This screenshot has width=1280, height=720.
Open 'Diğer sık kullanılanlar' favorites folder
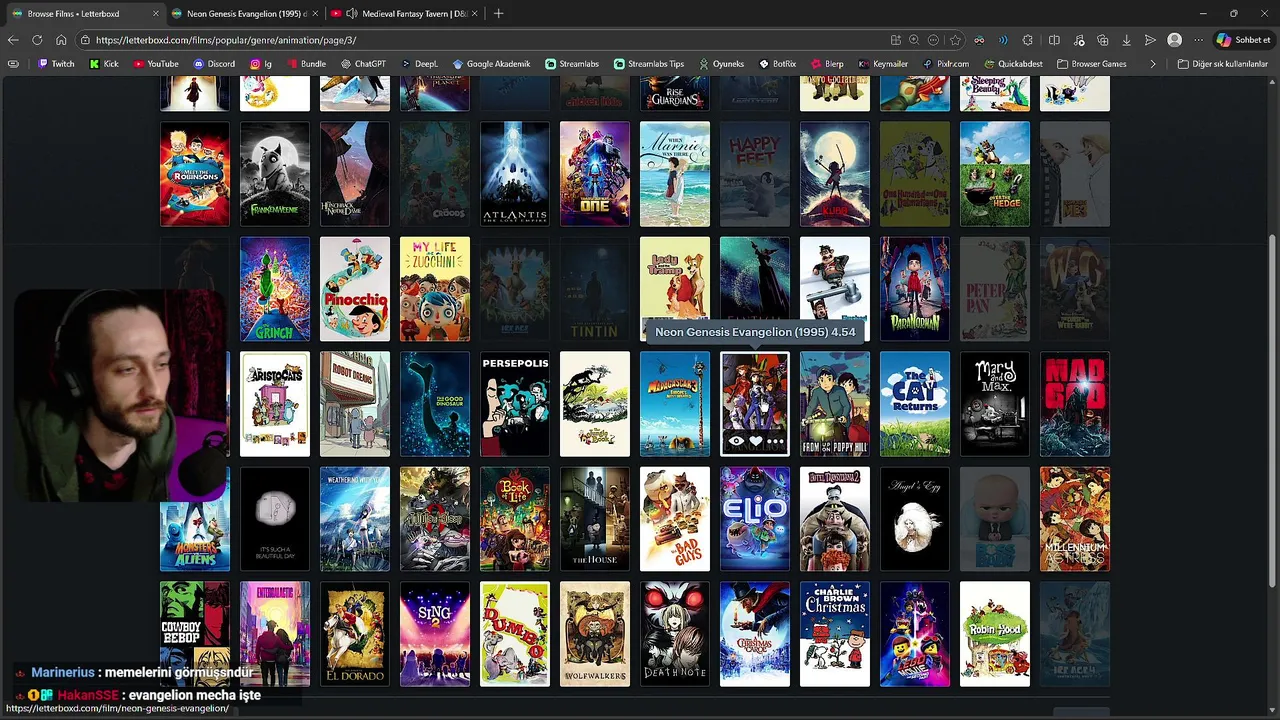(x=1222, y=64)
